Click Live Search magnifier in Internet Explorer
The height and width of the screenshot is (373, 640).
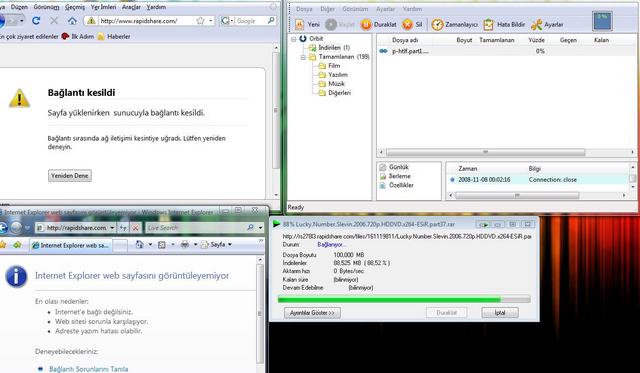click(251, 228)
